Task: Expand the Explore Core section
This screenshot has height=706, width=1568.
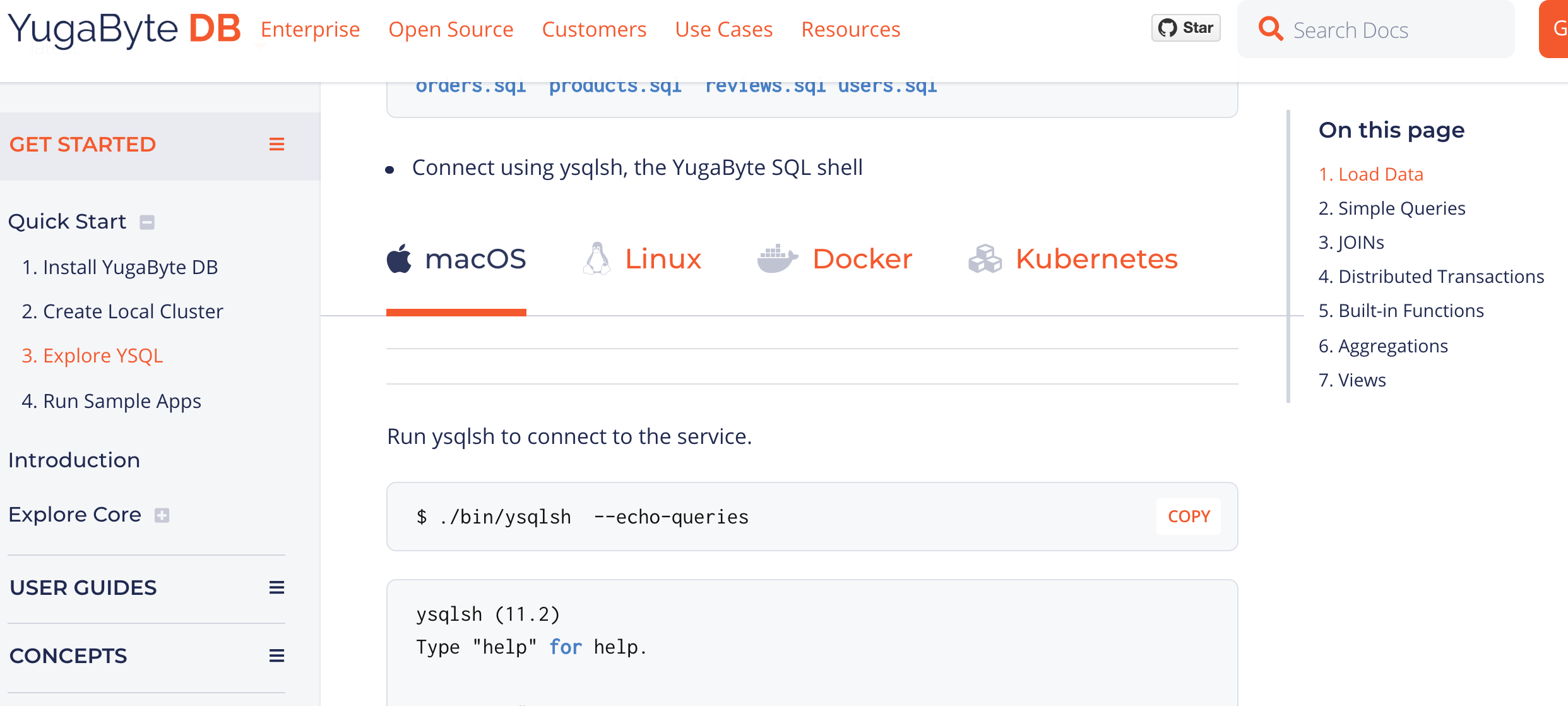Action: coord(162,515)
